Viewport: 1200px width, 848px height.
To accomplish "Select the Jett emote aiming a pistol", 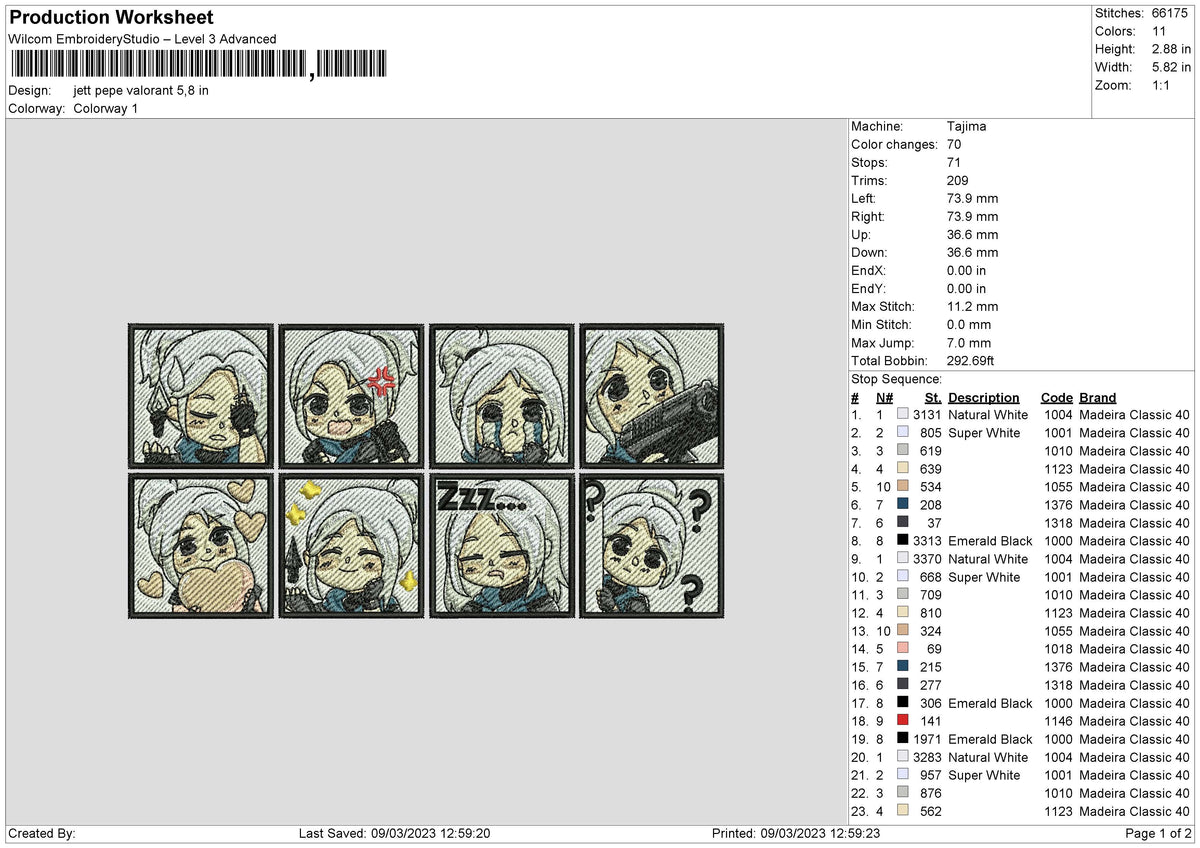I will pos(651,395).
